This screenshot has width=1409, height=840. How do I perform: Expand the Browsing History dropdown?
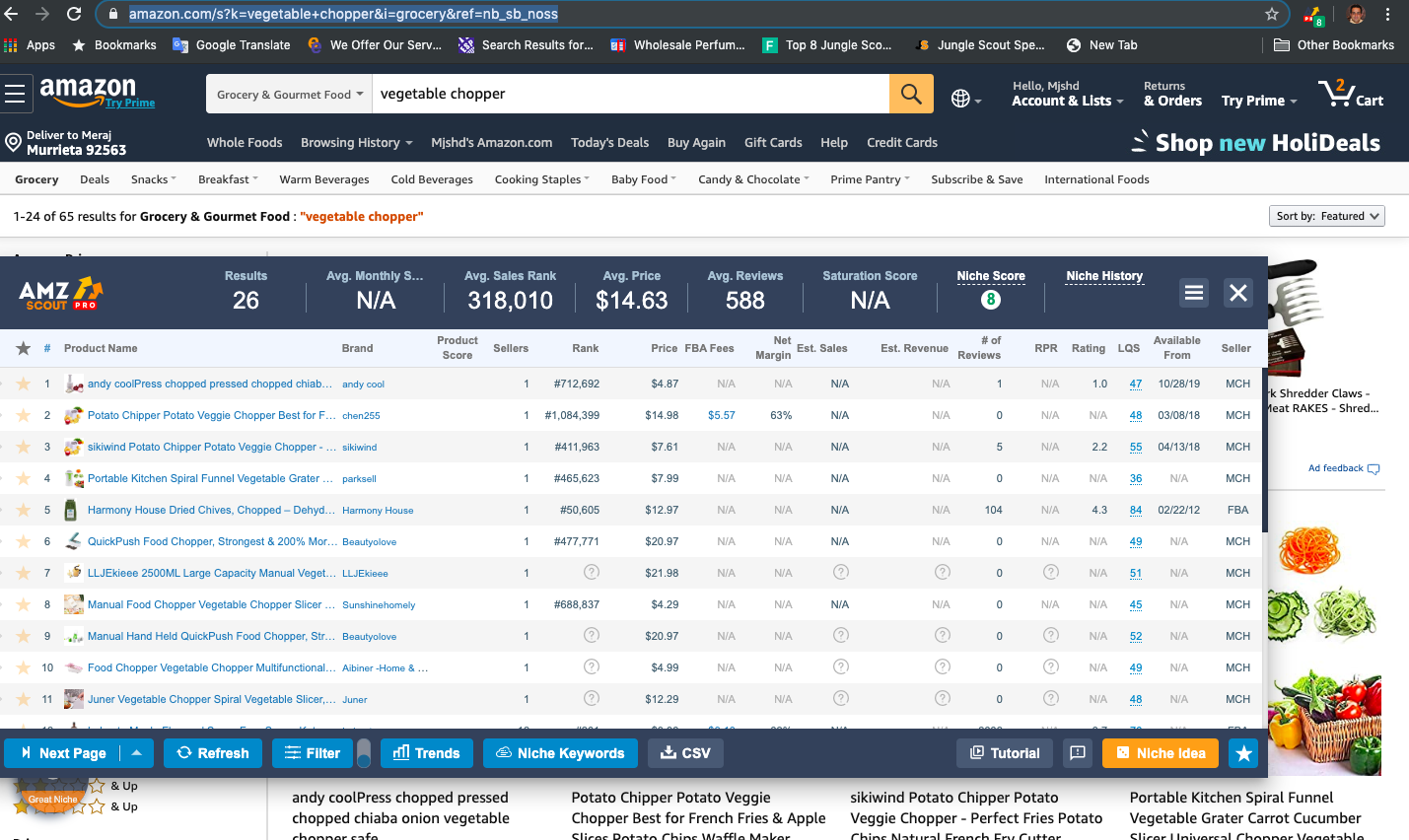(357, 142)
